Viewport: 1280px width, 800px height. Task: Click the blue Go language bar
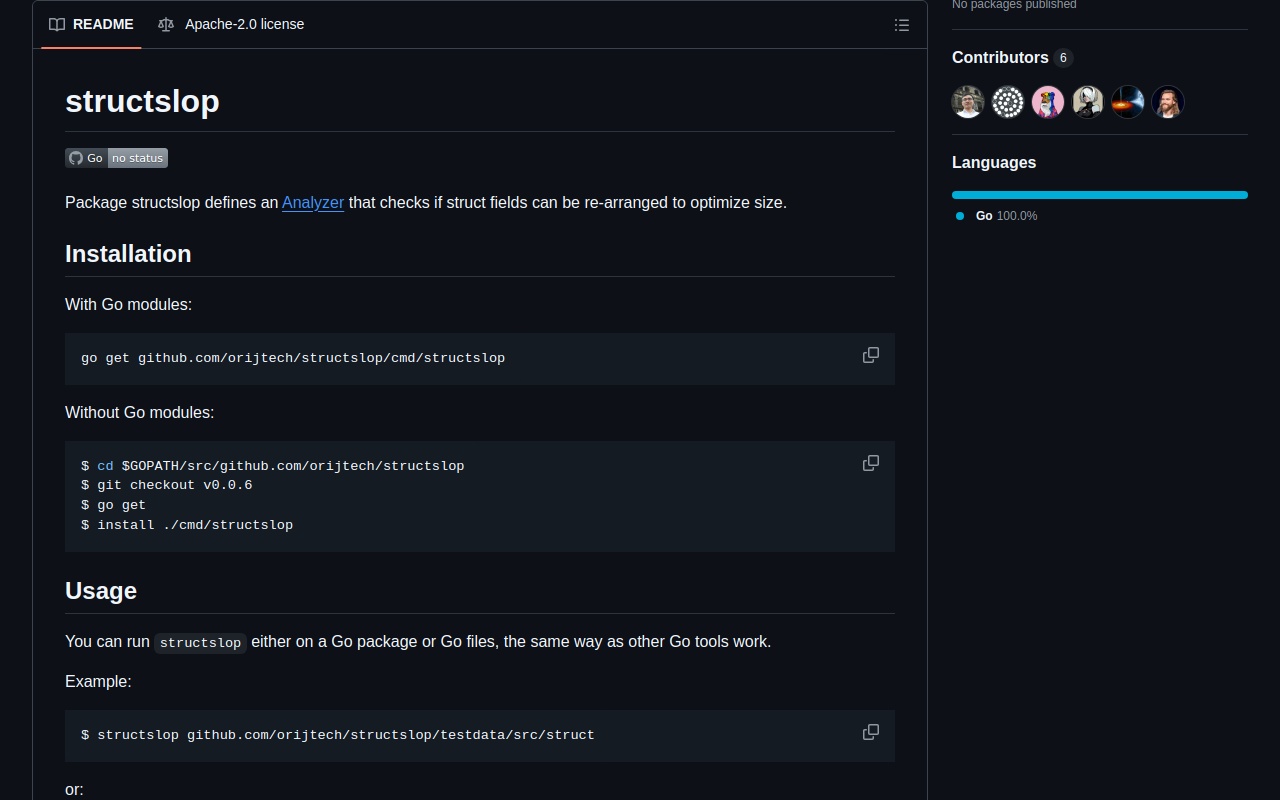(1099, 195)
